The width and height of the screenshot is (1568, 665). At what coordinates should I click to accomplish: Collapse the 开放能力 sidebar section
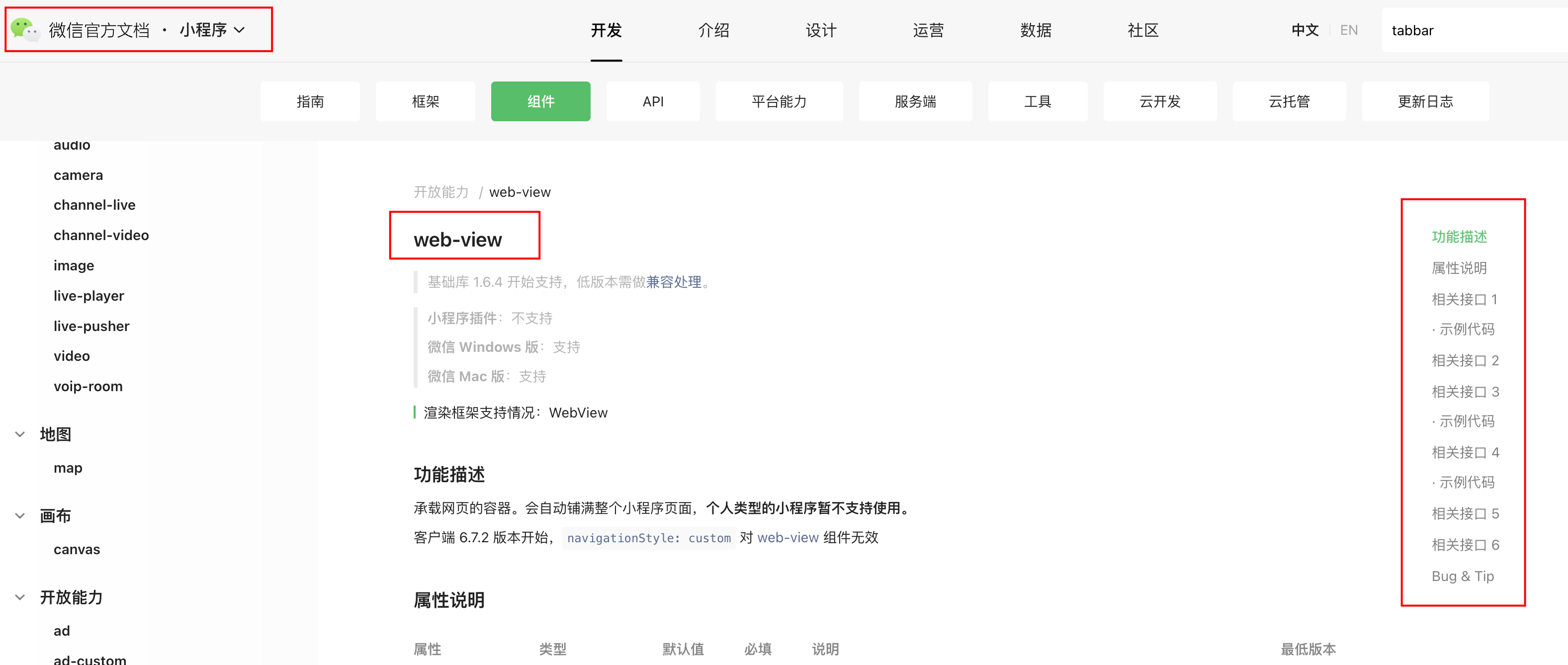pyautogui.click(x=20, y=597)
